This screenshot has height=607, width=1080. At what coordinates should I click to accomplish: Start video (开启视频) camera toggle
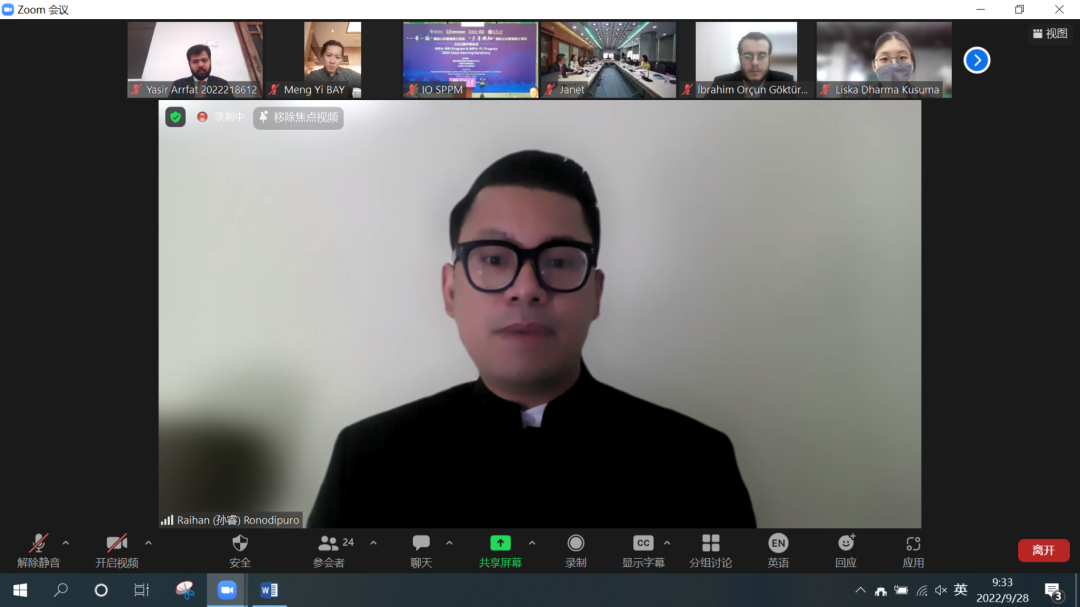(x=117, y=543)
